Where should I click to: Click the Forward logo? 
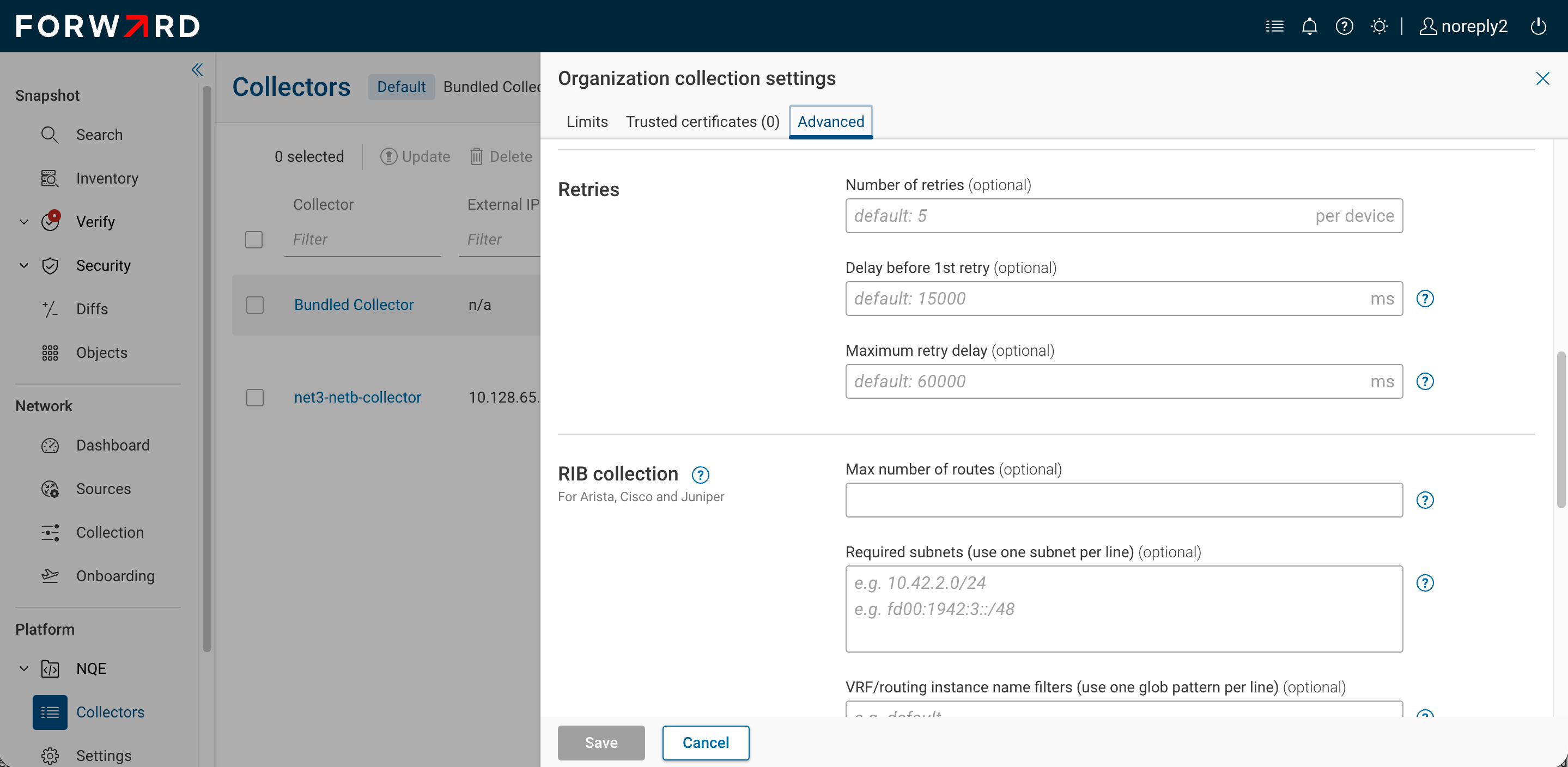coord(108,26)
